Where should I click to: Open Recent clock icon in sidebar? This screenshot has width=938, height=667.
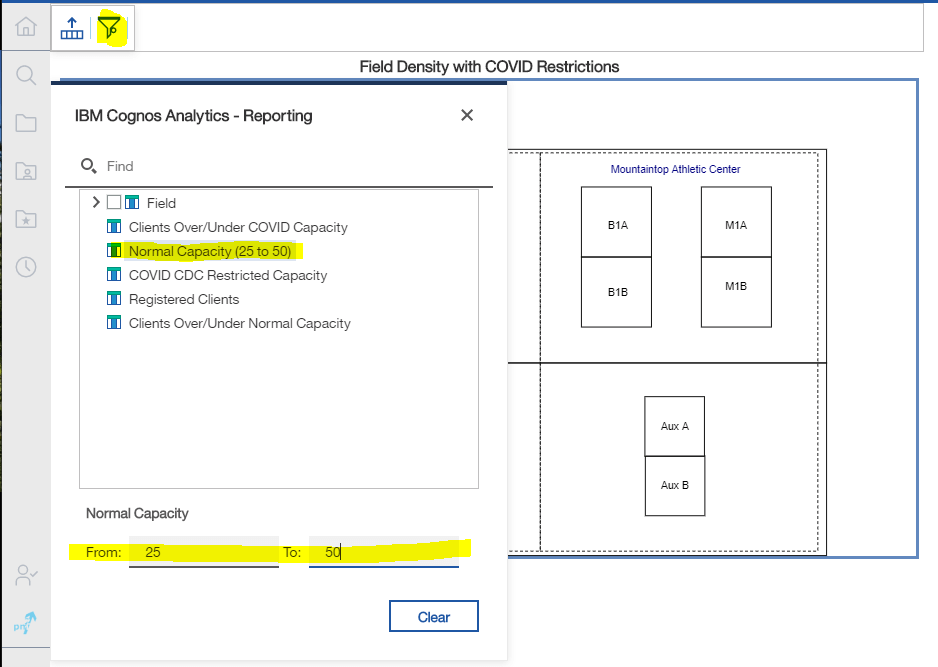point(26,267)
